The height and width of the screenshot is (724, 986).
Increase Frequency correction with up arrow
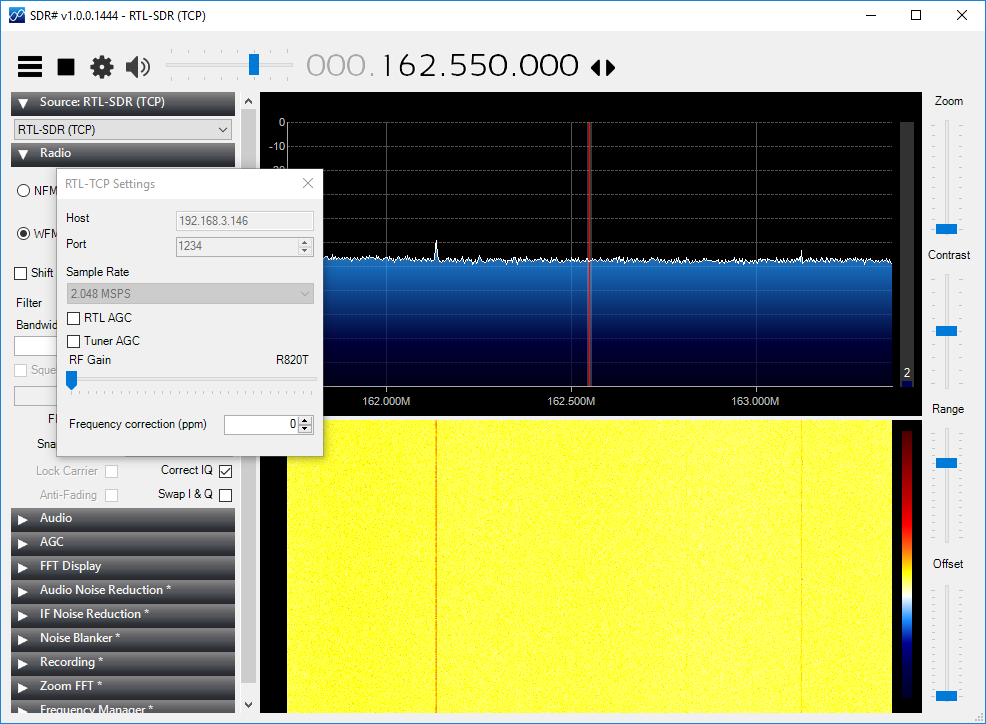[x=305, y=421]
